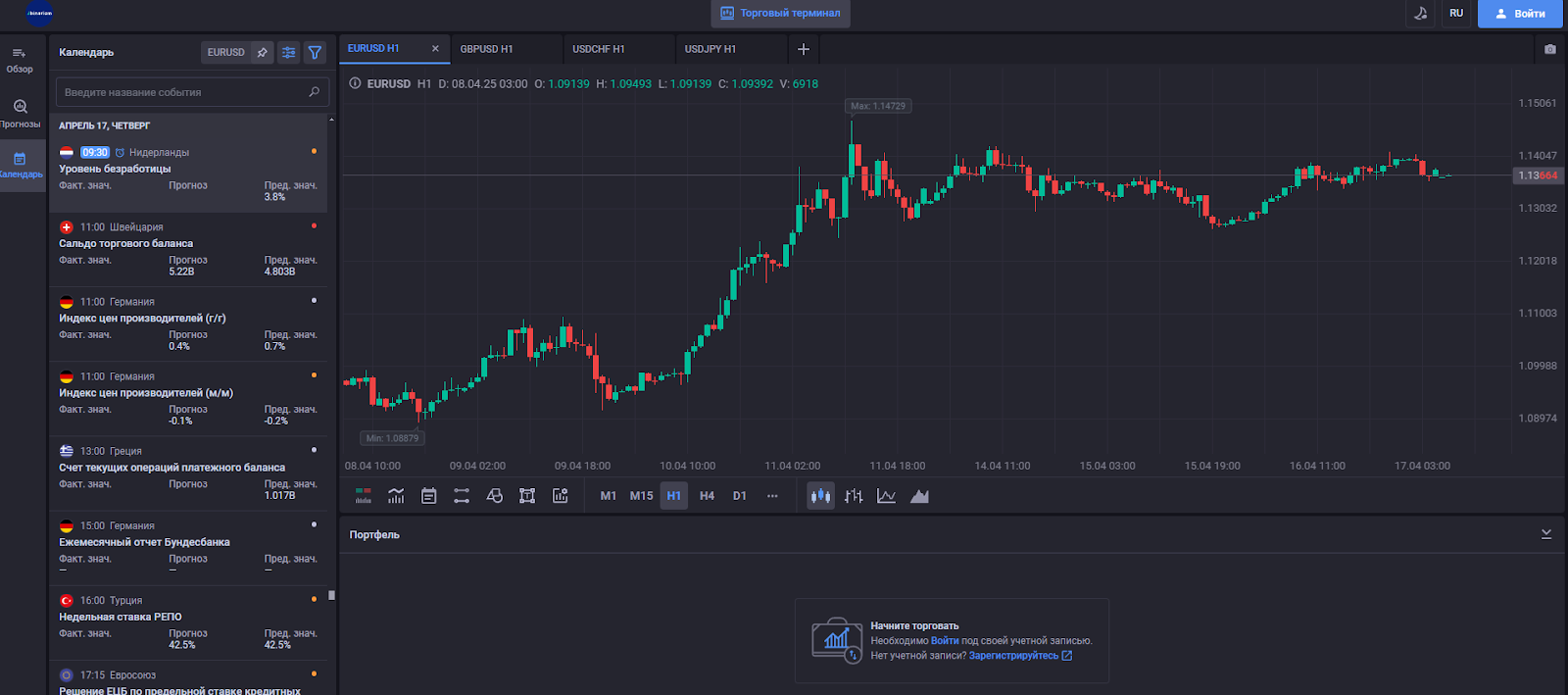Open the trading panel red-green icon
This screenshot has height=695, width=1568.
click(x=364, y=496)
